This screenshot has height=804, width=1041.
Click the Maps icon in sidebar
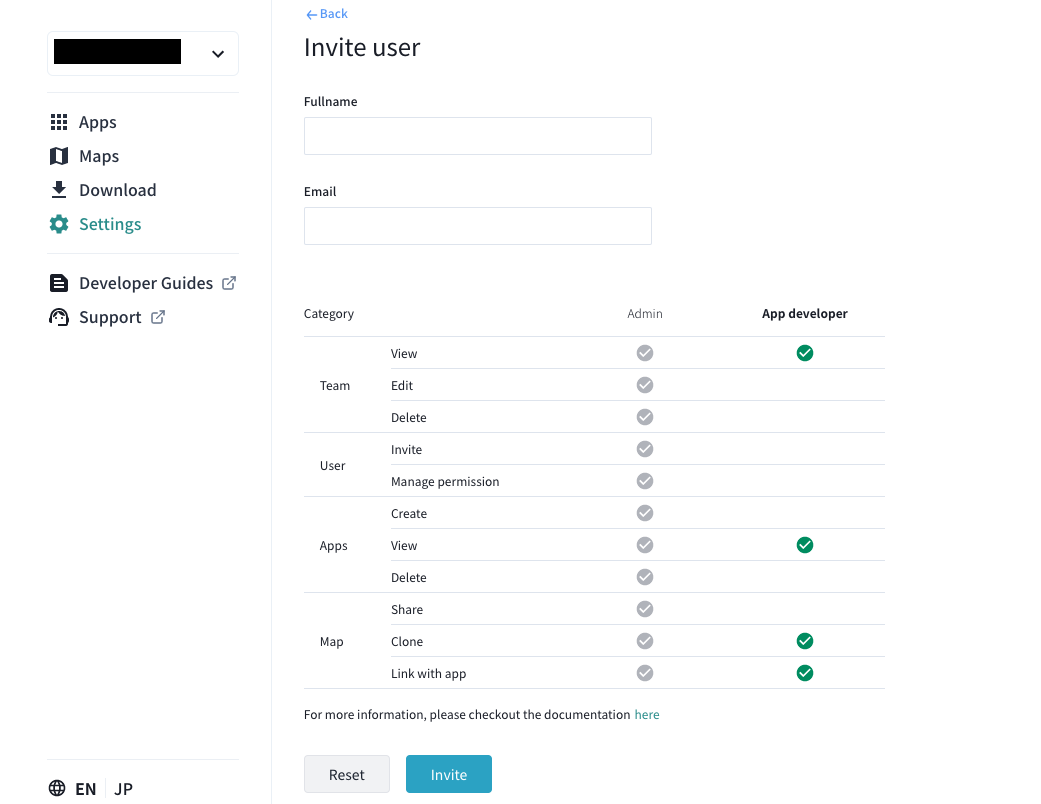[x=59, y=156]
